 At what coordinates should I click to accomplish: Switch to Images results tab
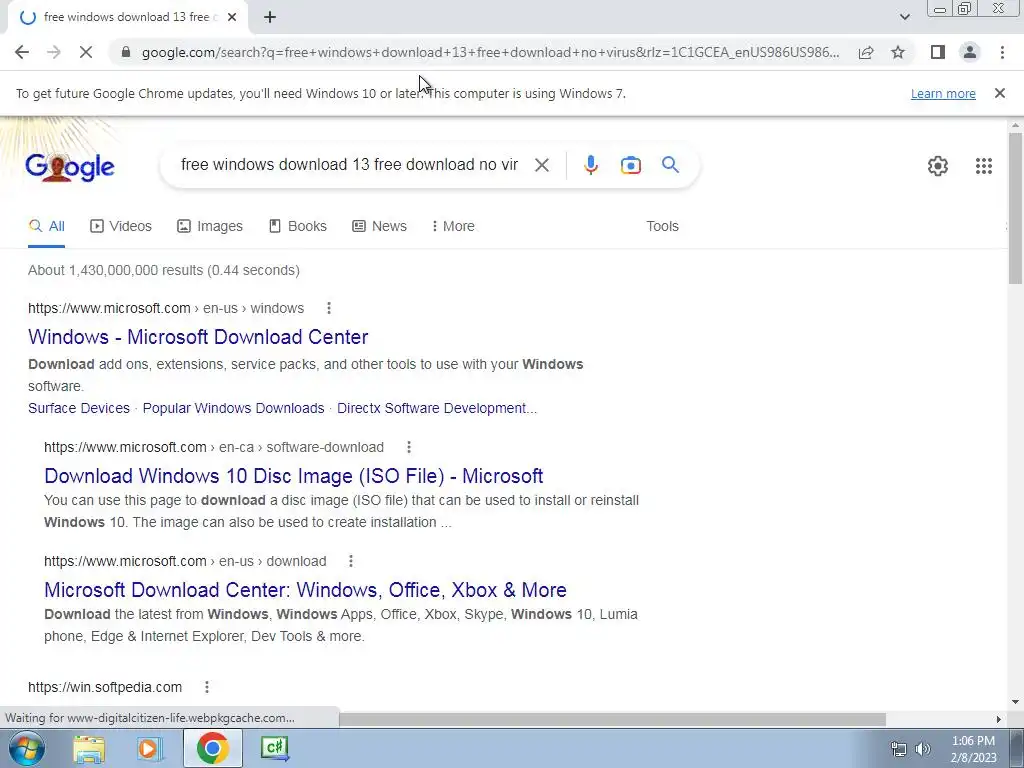(210, 226)
